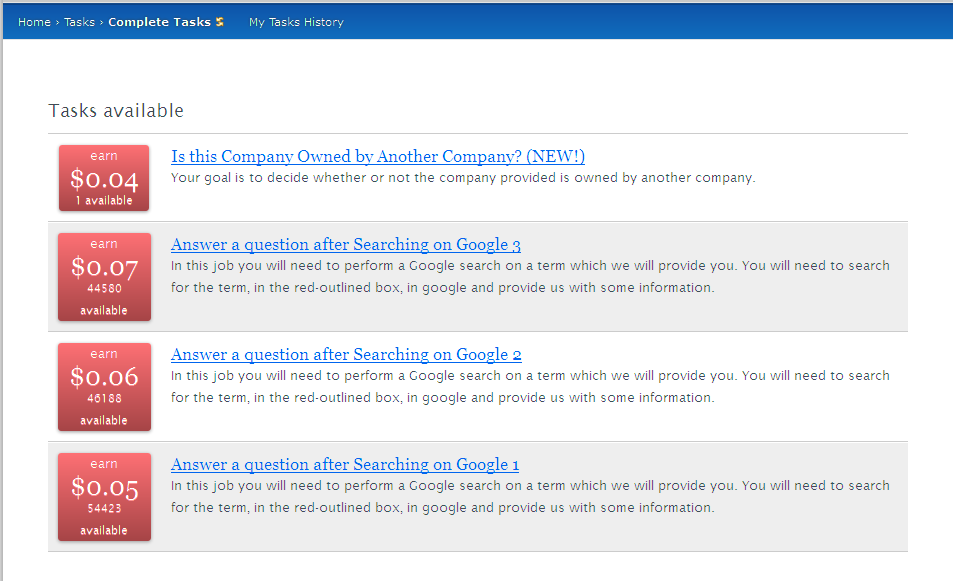Go to Home in the breadcrumb
Image resolution: width=953 pixels, height=581 pixels.
pos(34,22)
